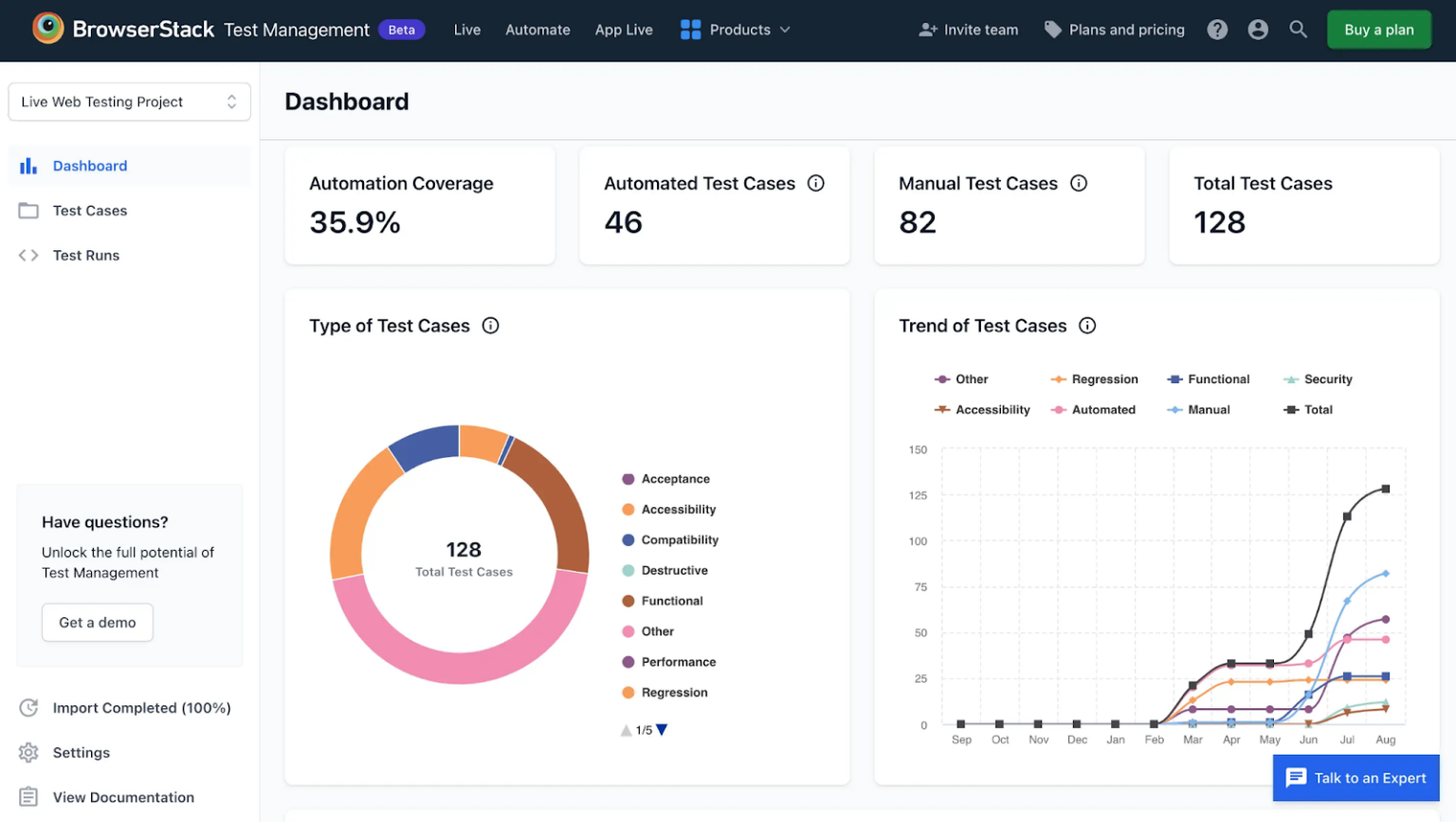Click the search magnifier icon
1456x822 pixels.
(1298, 30)
